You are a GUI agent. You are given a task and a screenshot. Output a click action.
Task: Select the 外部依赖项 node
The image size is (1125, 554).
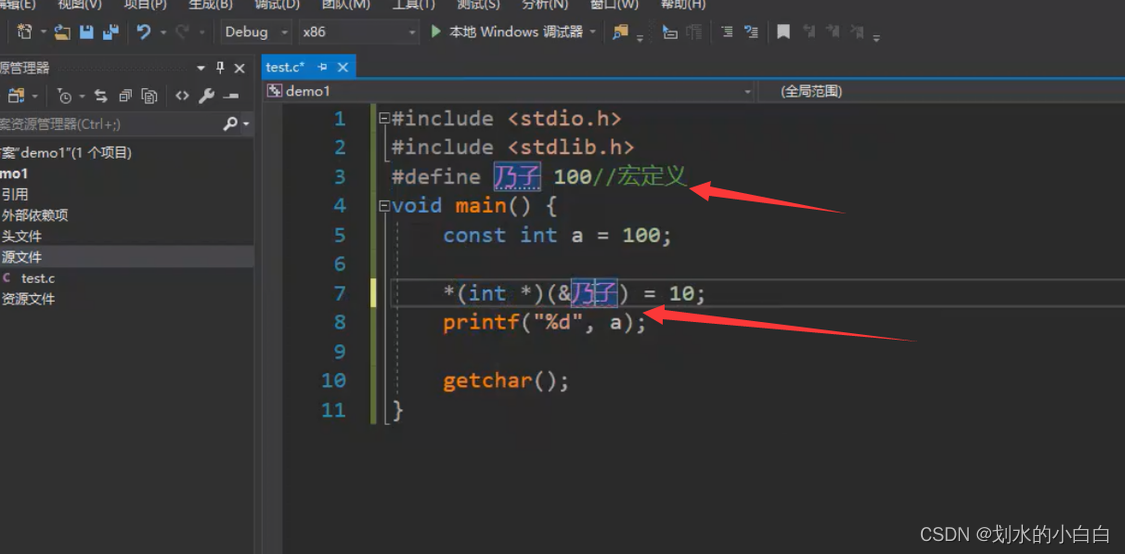[35, 215]
